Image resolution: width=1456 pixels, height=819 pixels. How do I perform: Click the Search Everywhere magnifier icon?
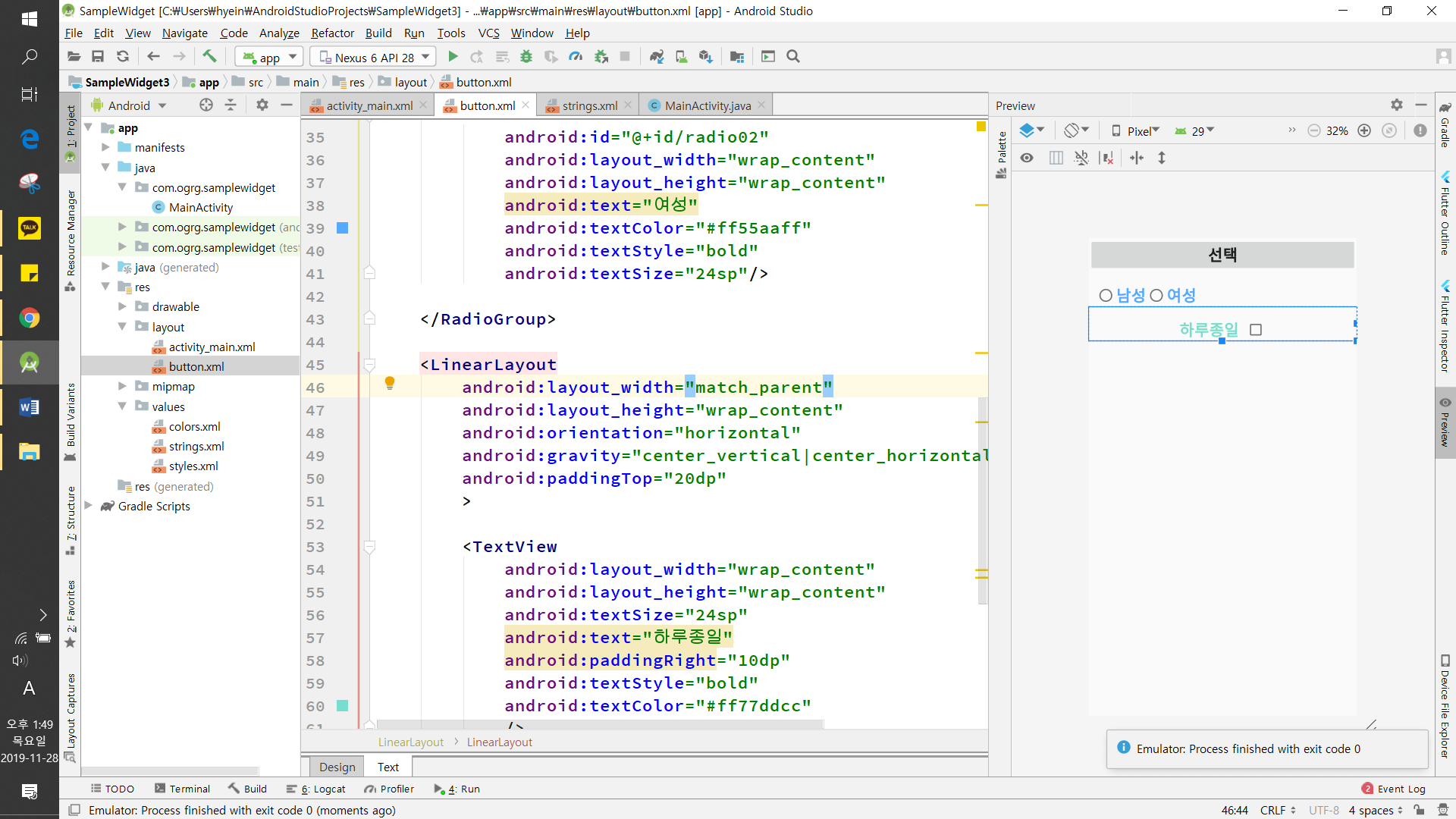793,57
